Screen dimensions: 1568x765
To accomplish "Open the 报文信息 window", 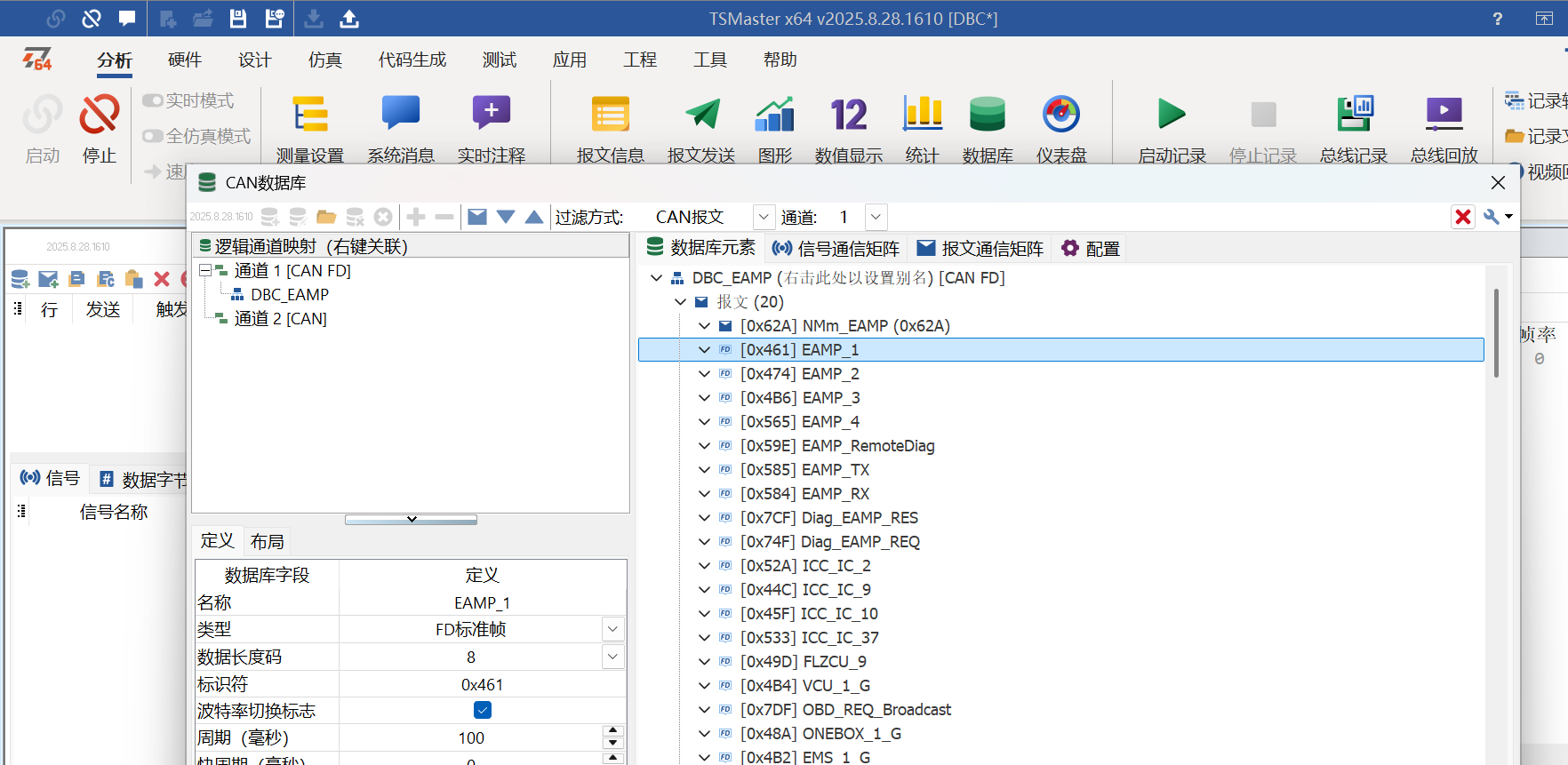I will (611, 129).
